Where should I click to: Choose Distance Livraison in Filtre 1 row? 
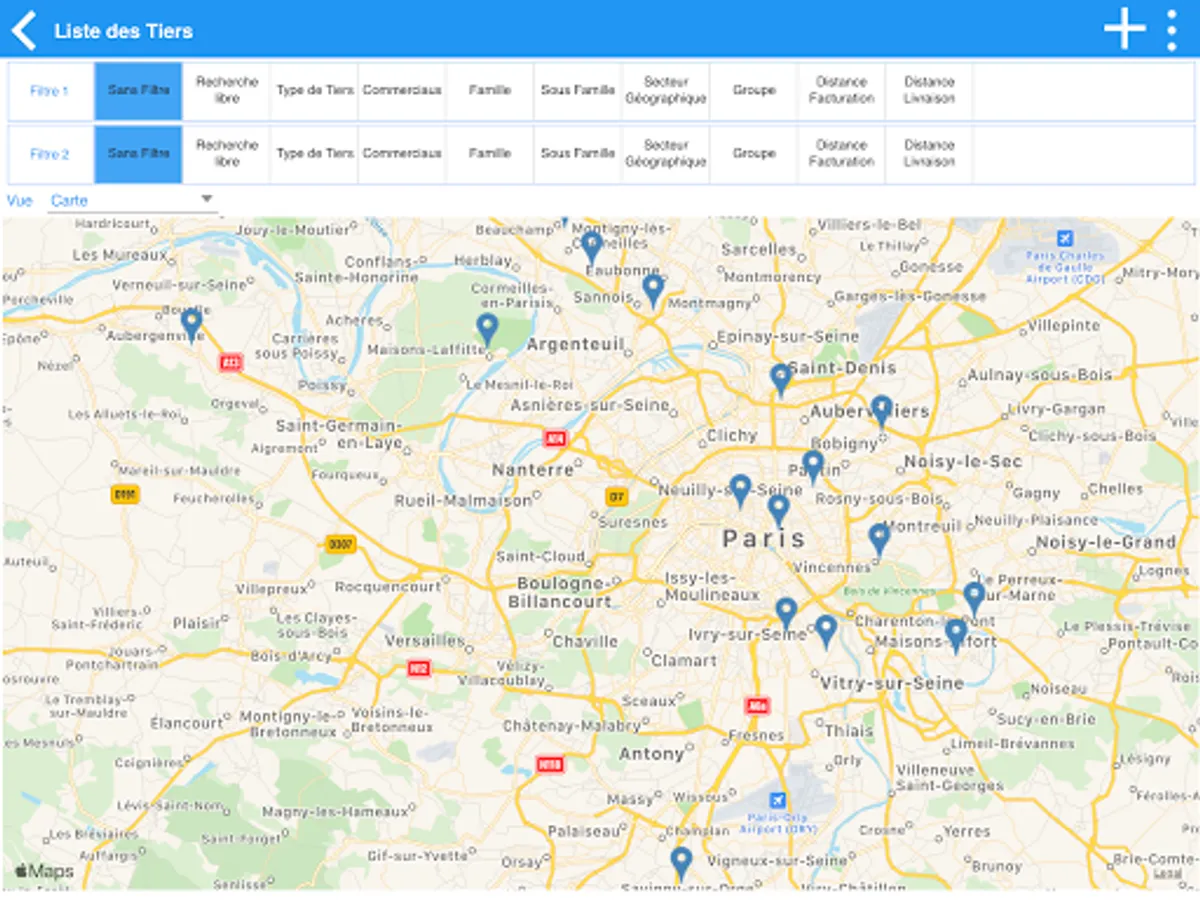(930, 91)
